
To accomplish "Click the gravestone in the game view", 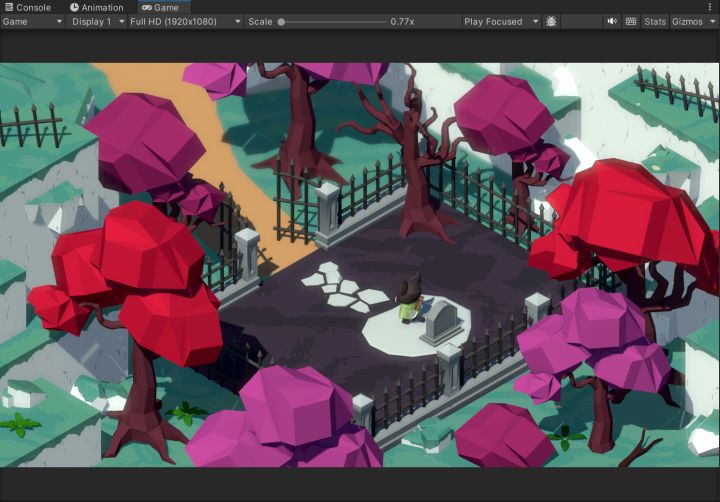I will pyautogui.click(x=442, y=322).
